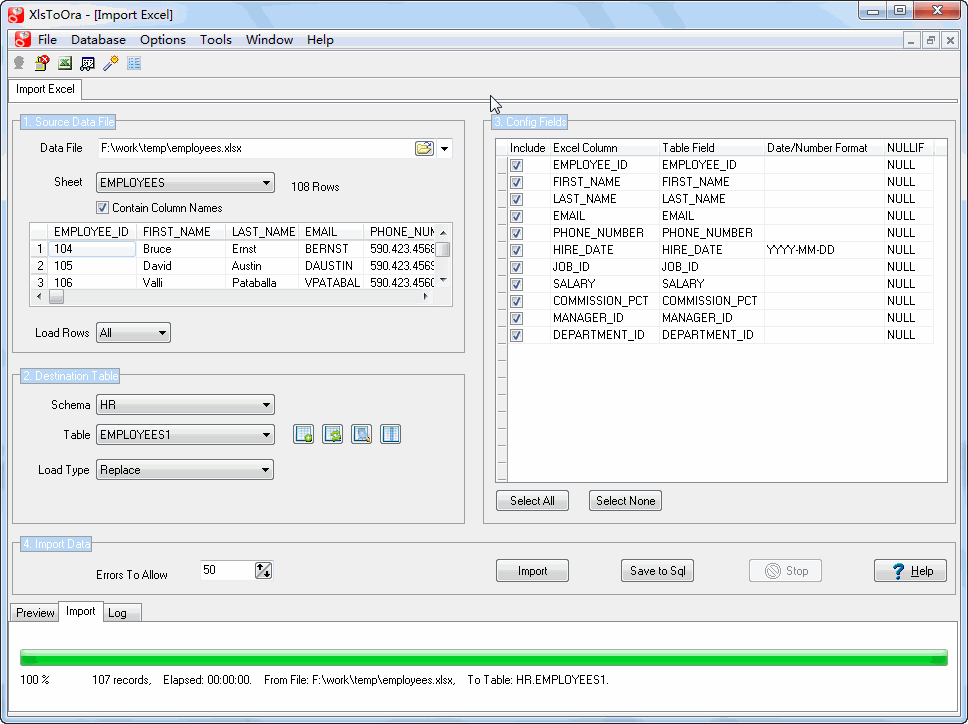Uncheck Include for DEPARTMENT_ID row

(x=517, y=335)
